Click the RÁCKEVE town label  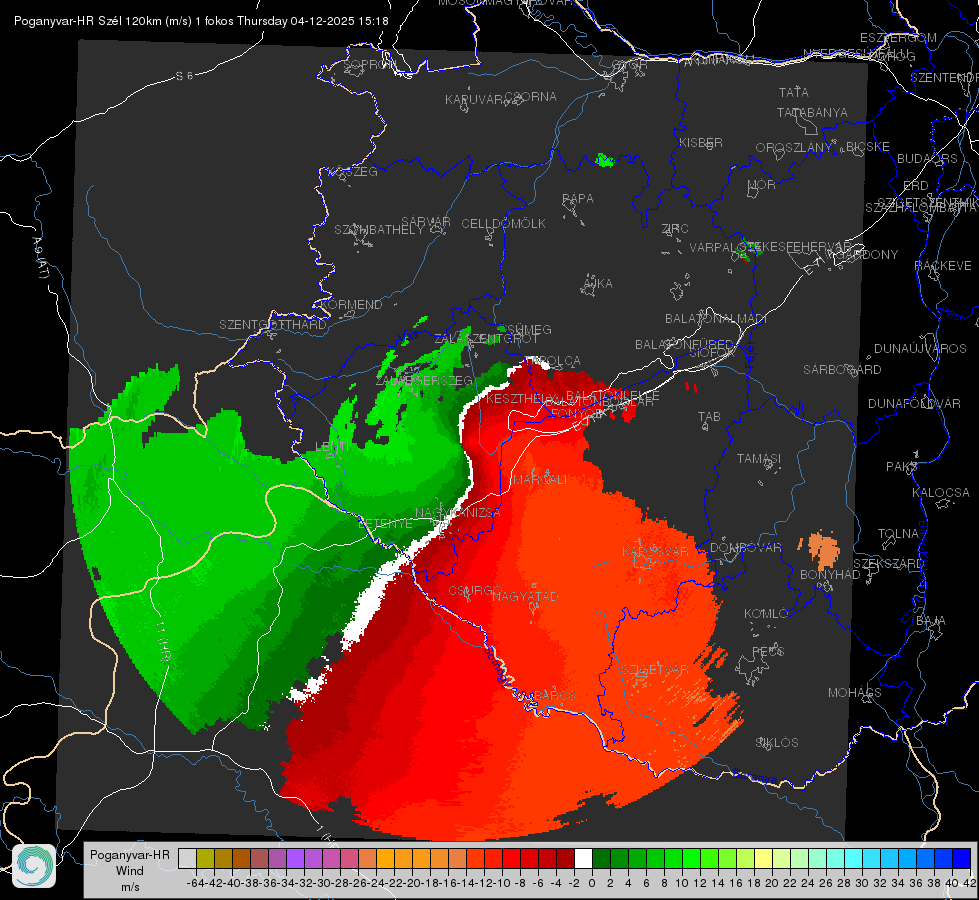click(x=943, y=266)
